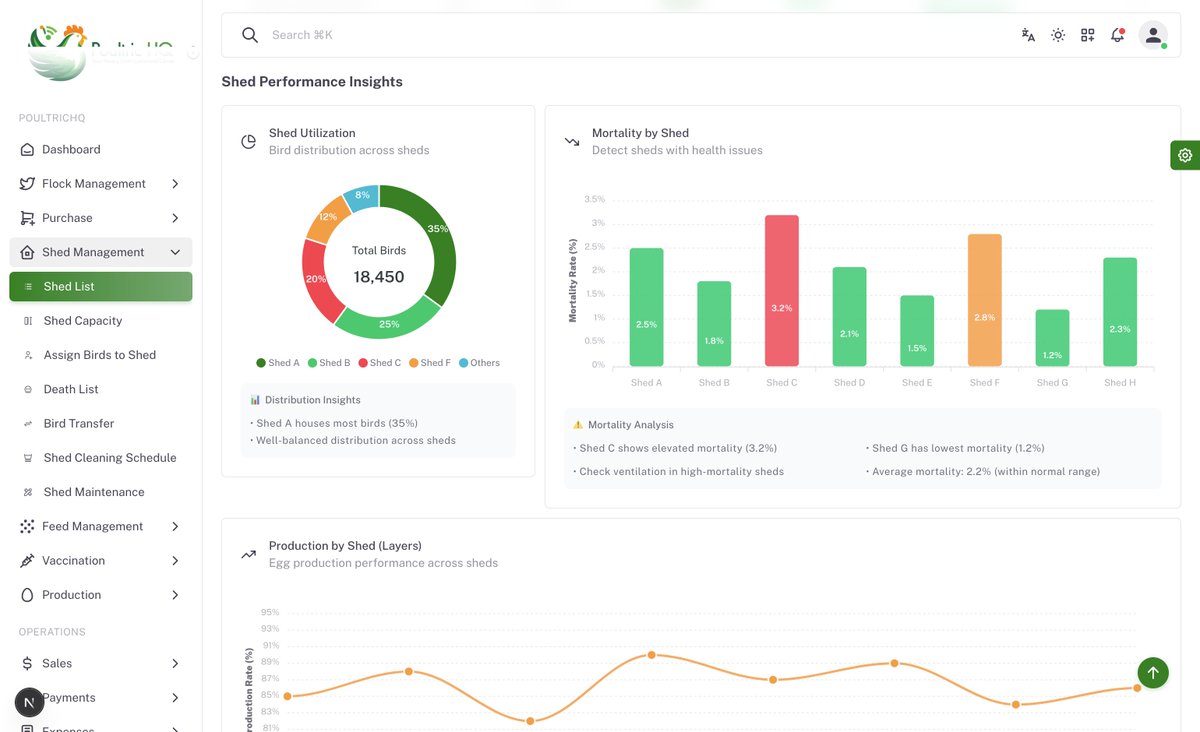Click the Sales dollar icon
Screen dimensions: 1200x732
[27, 663]
